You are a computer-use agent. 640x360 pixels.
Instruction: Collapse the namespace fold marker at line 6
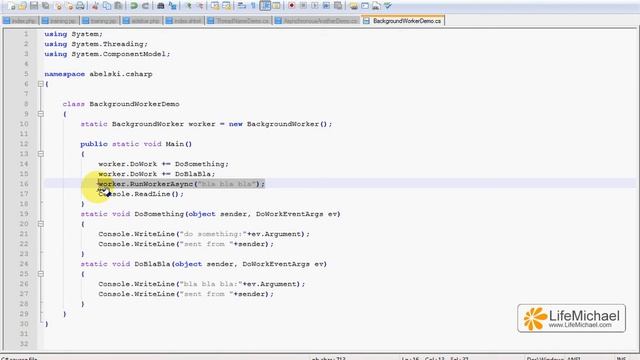pyautogui.click(x=40, y=84)
